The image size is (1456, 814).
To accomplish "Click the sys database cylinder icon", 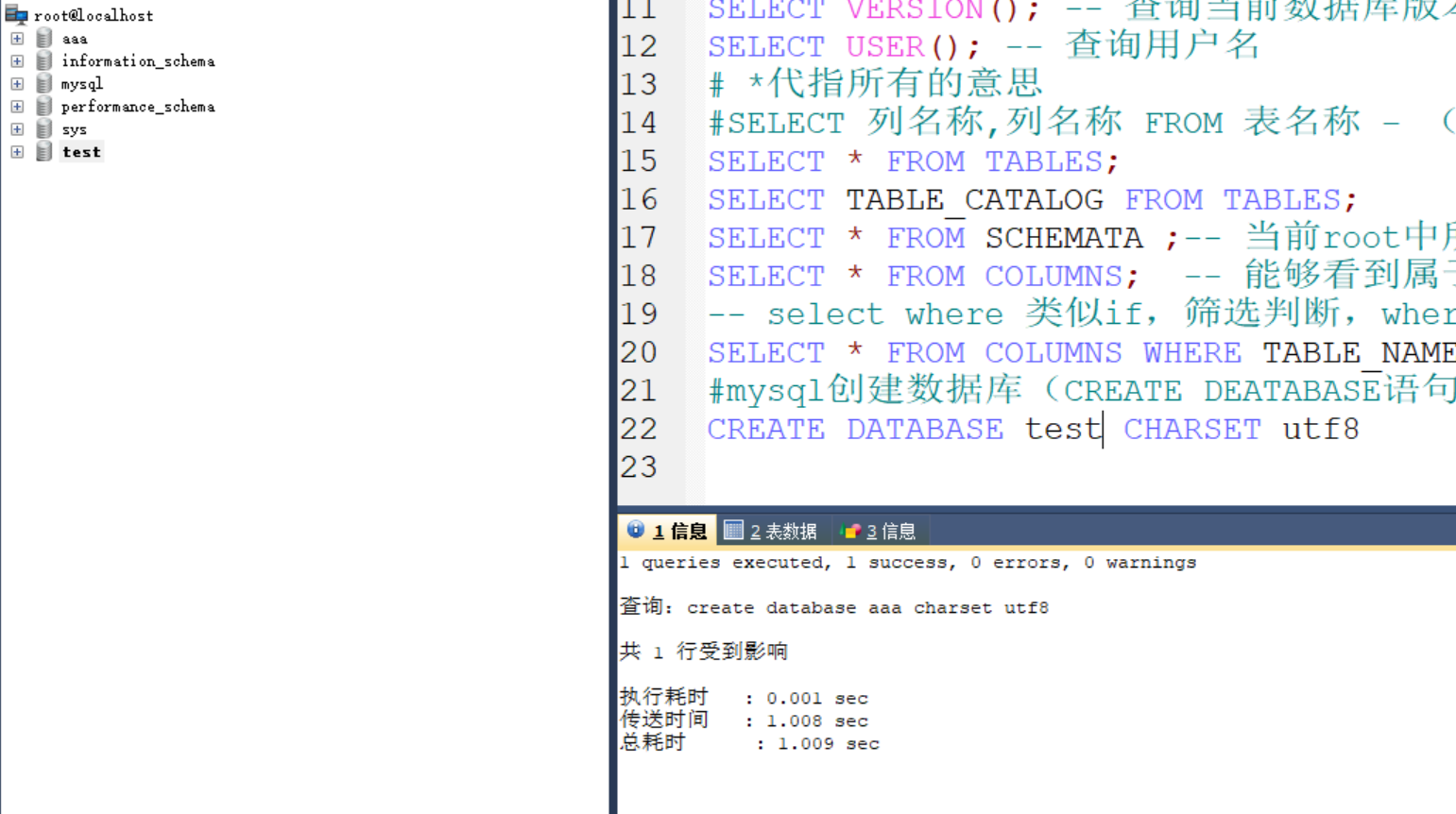I will point(43,128).
